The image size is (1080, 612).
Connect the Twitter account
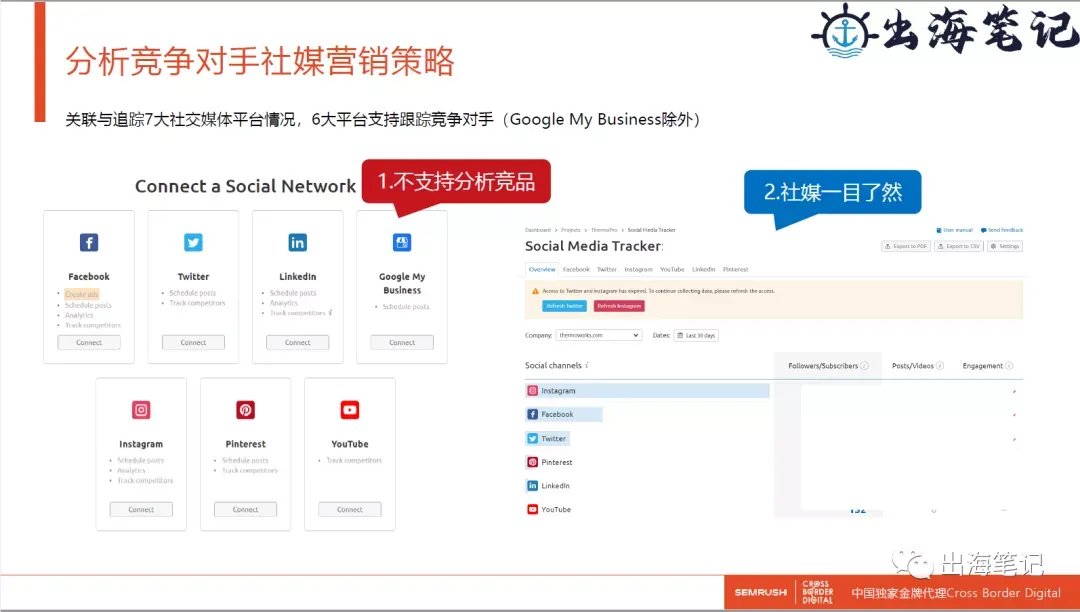click(x=194, y=342)
